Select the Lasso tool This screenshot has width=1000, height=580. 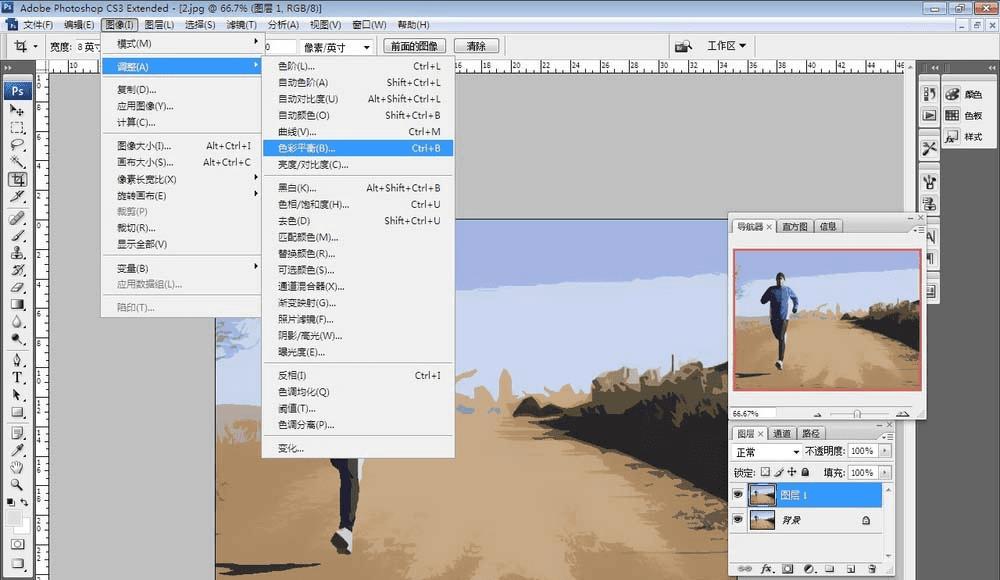pyautogui.click(x=17, y=145)
